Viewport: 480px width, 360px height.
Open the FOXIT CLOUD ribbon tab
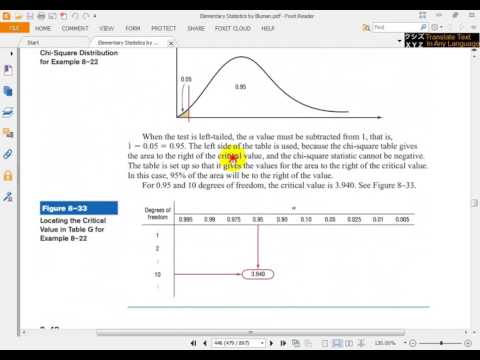233,28
